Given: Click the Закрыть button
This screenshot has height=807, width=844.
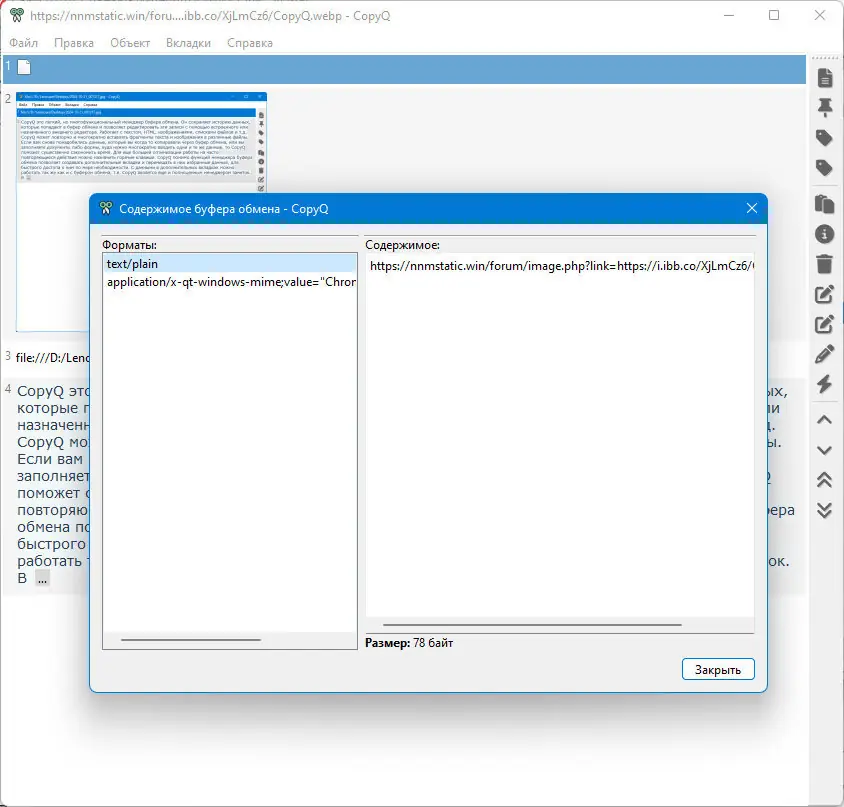Looking at the screenshot, I should point(718,669).
